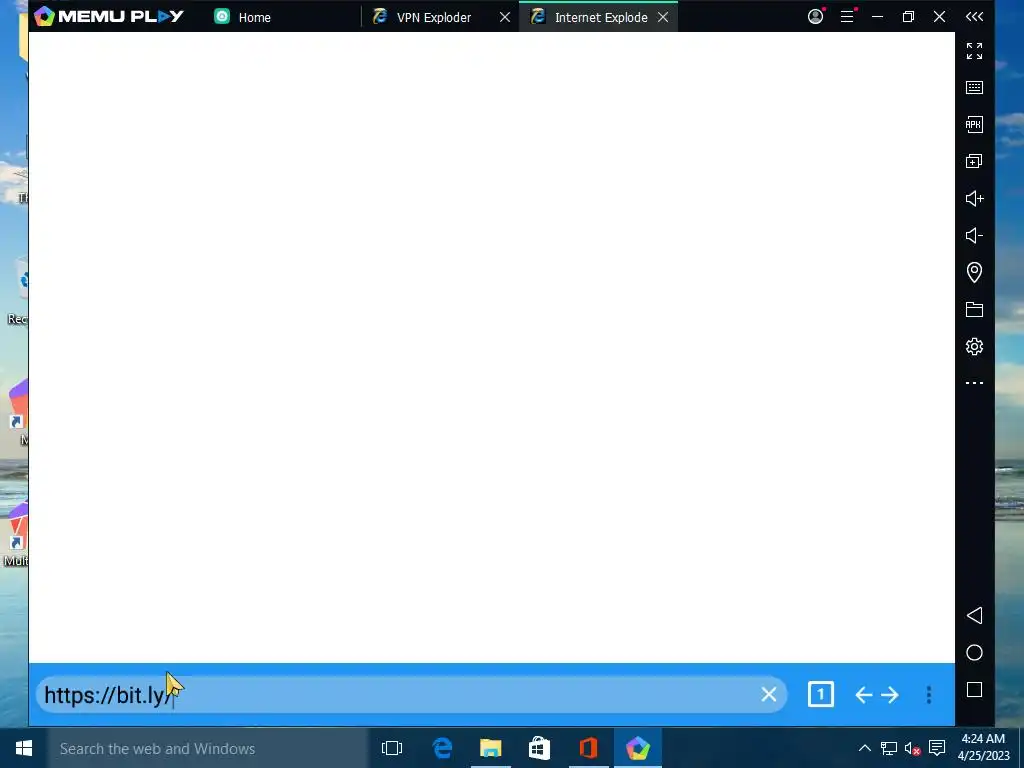
Task: Toggle fullscreen mode in MEmu sidebar
Action: click(974, 51)
